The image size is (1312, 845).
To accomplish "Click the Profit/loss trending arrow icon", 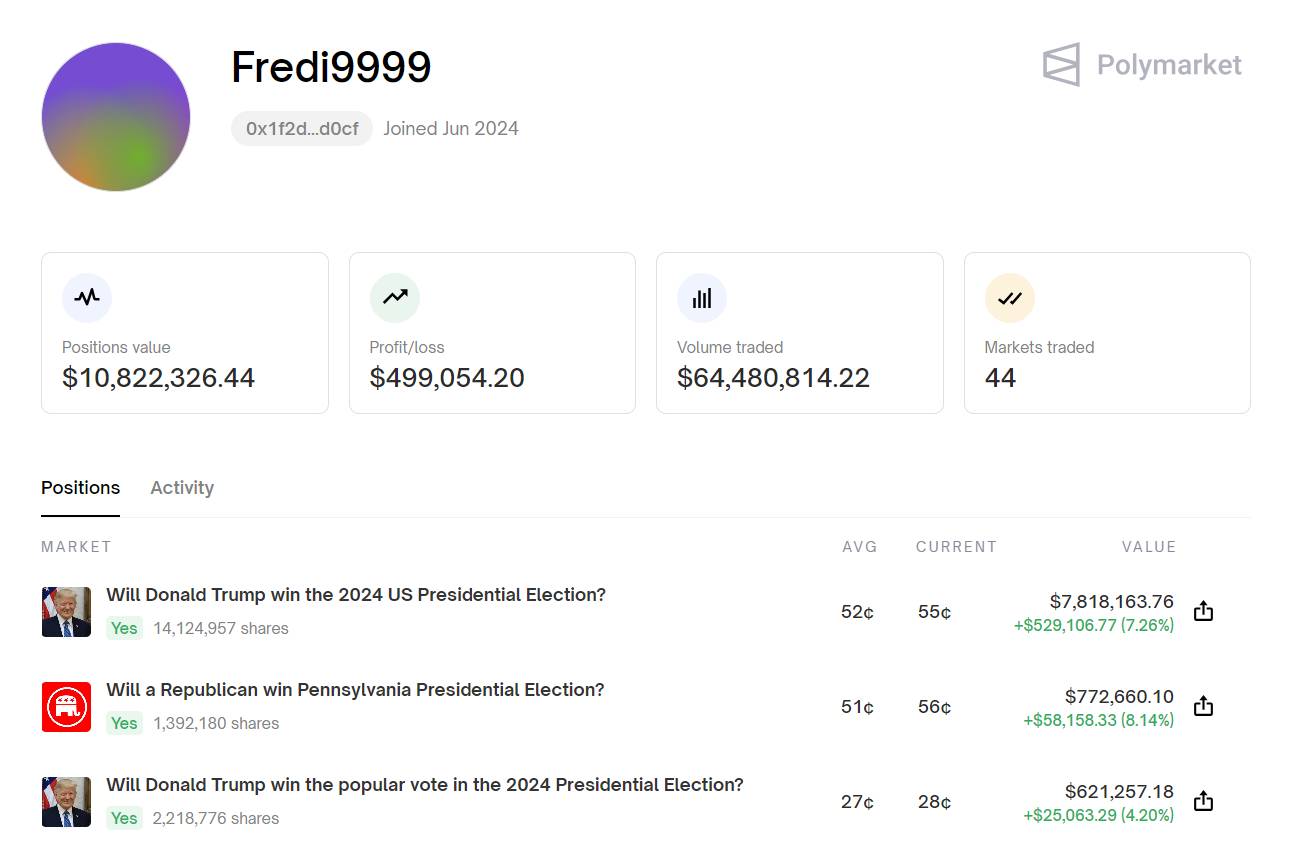I will [x=394, y=297].
